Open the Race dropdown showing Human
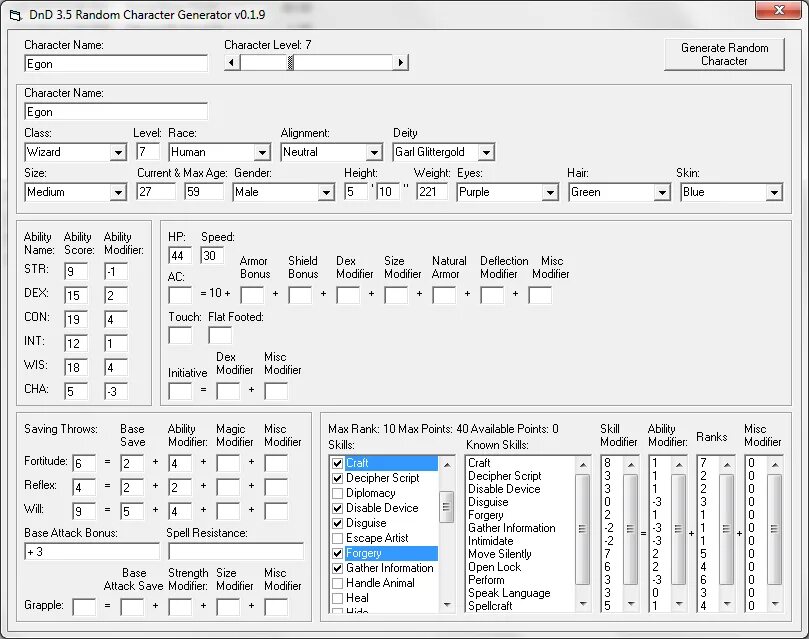 click(x=262, y=152)
